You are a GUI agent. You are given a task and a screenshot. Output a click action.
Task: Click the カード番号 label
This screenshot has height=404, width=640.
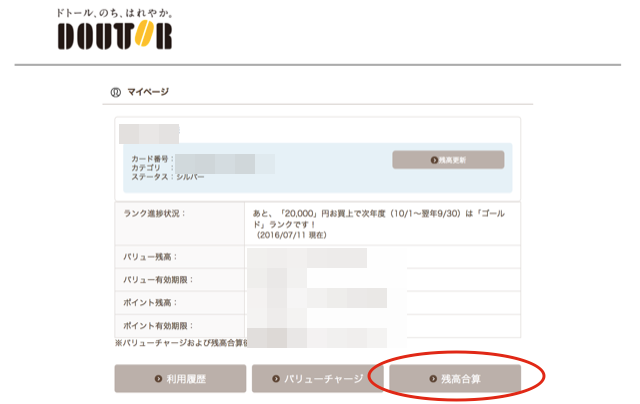[153, 159]
